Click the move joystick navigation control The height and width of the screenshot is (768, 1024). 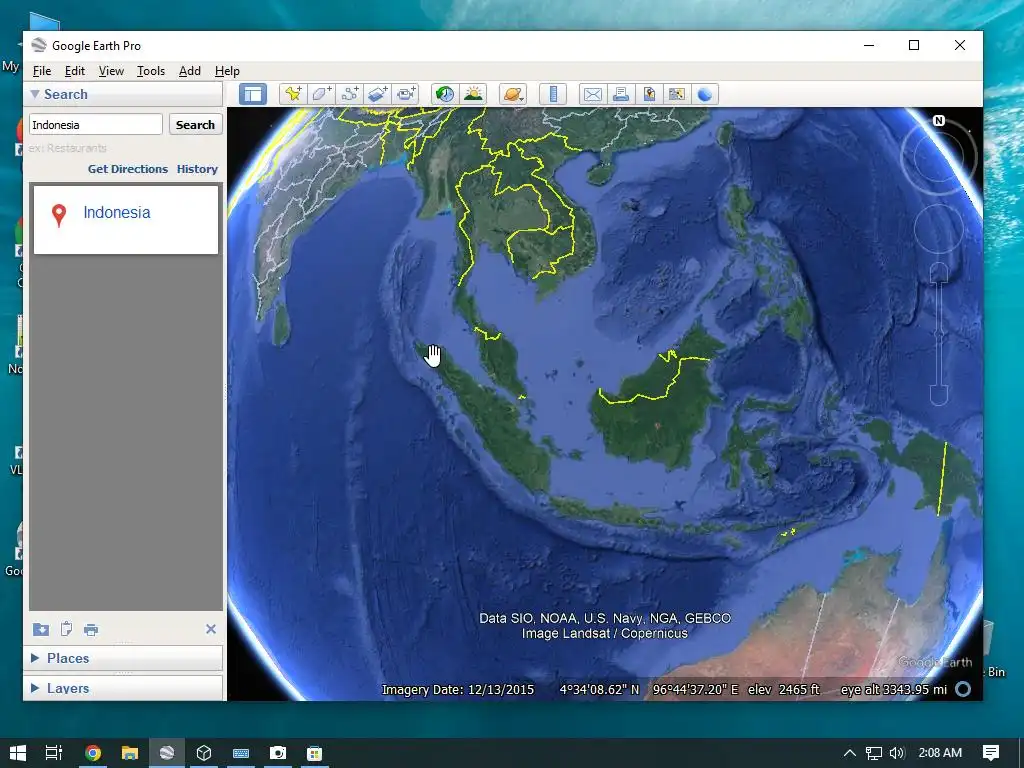pyautogui.click(x=938, y=229)
